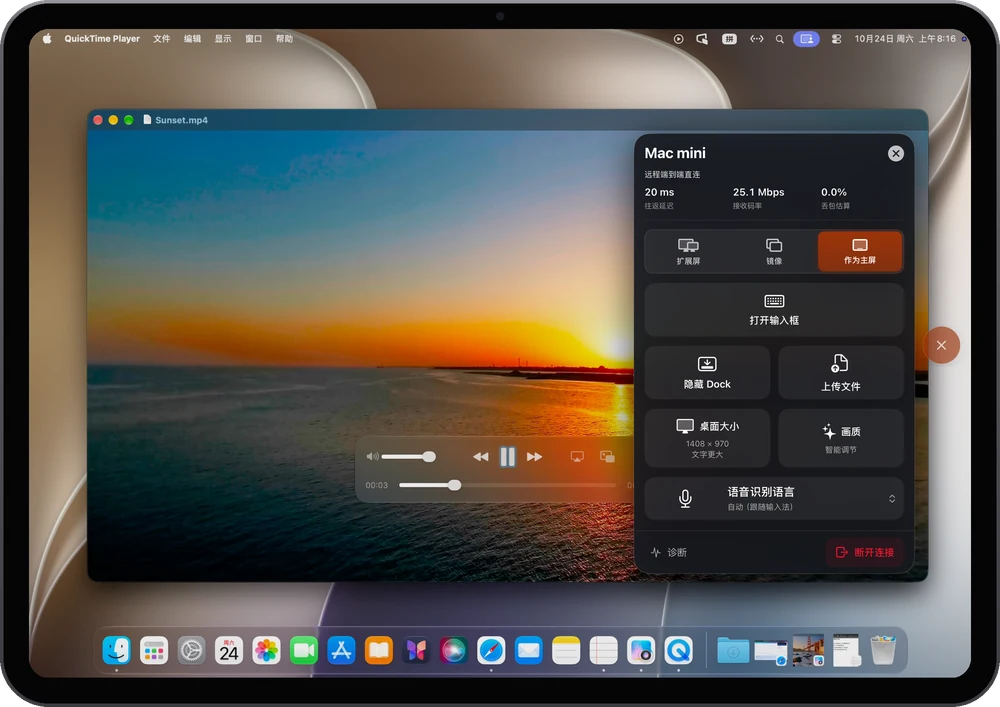This screenshot has width=1000, height=707.
Task: Open the QuickTime Player menu
Action: 102,38
